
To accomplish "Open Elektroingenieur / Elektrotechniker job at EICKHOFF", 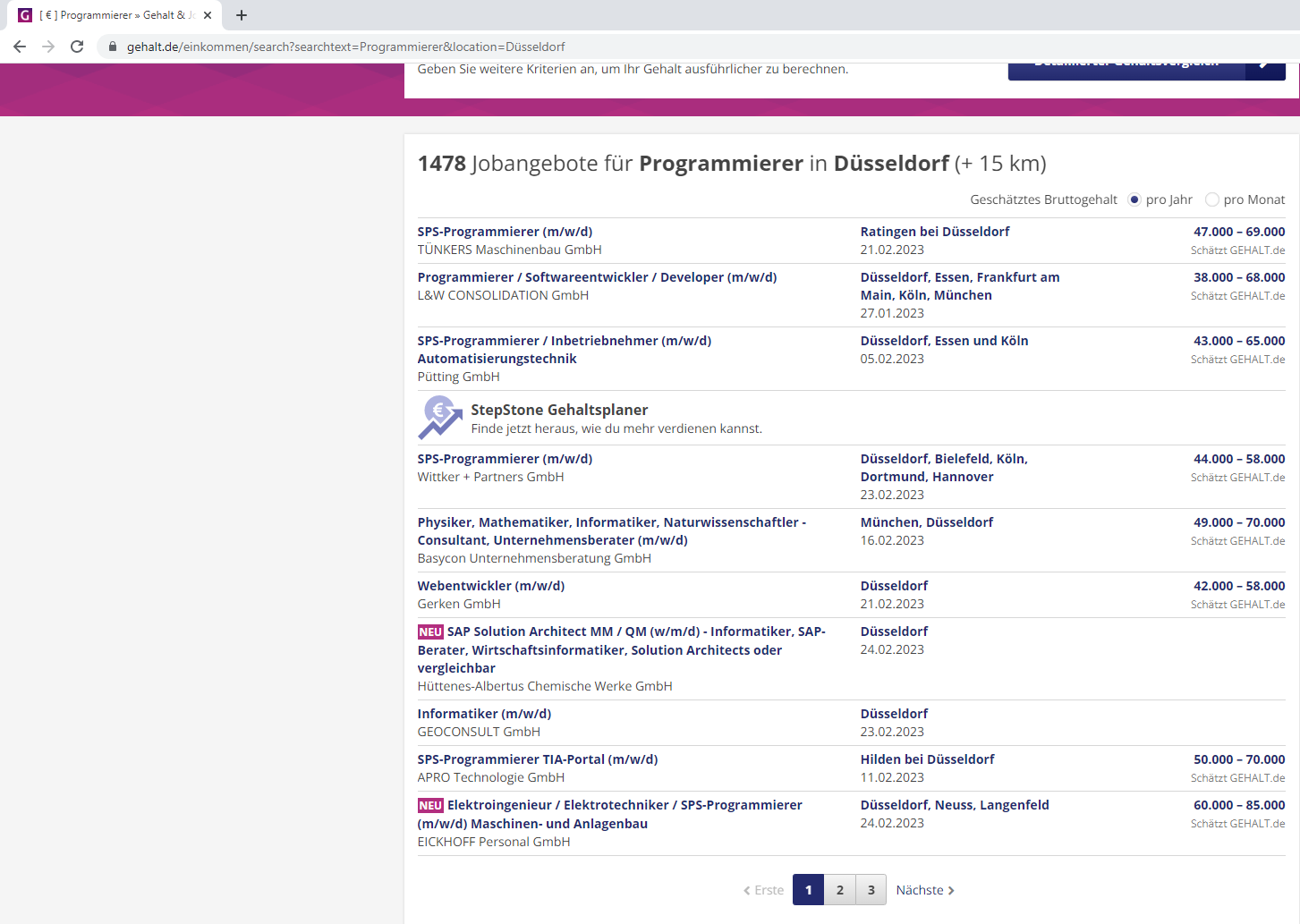I will tap(610, 815).
